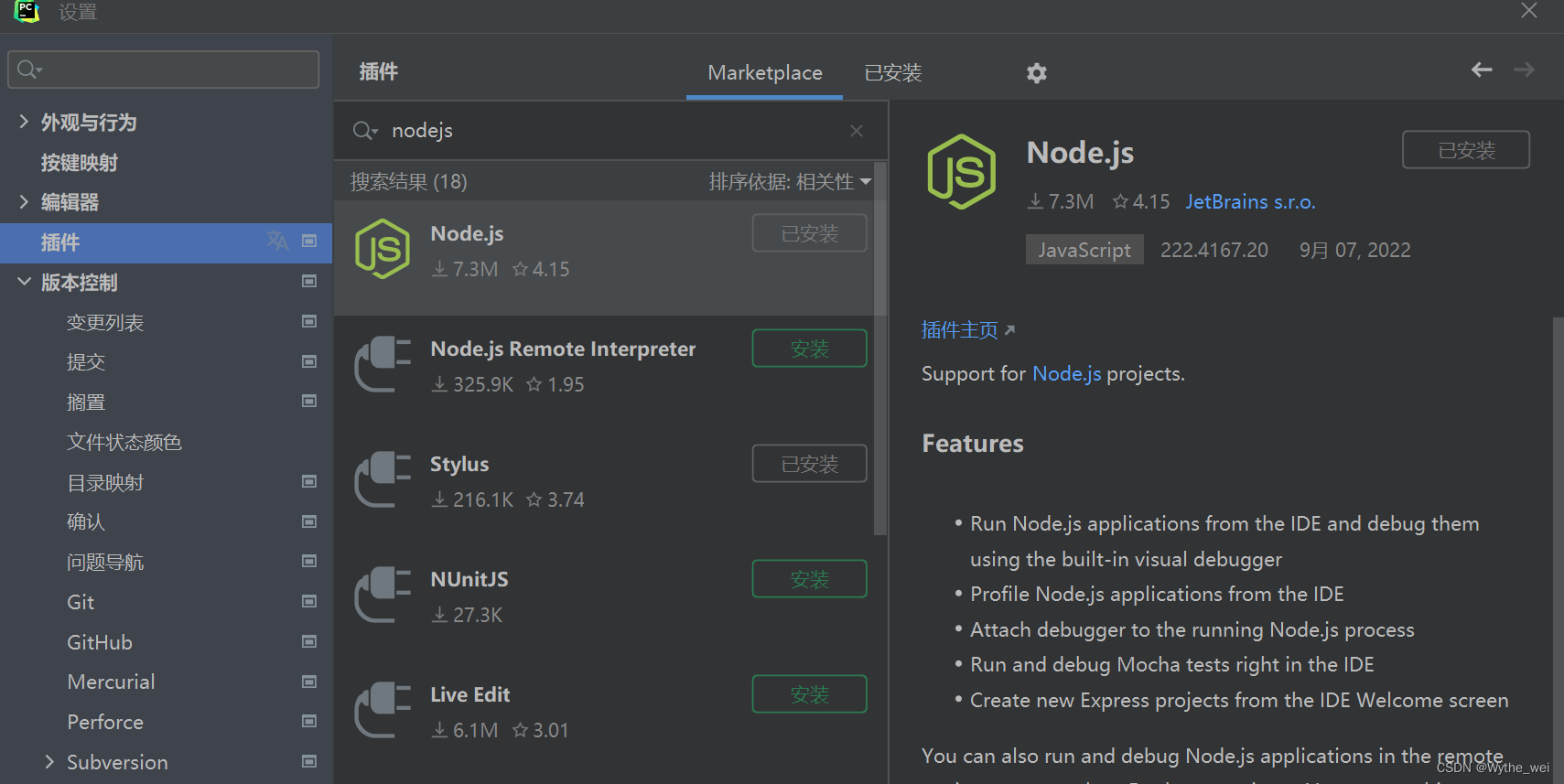
Task: Open Node.js link in description
Action: click(1066, 373)
